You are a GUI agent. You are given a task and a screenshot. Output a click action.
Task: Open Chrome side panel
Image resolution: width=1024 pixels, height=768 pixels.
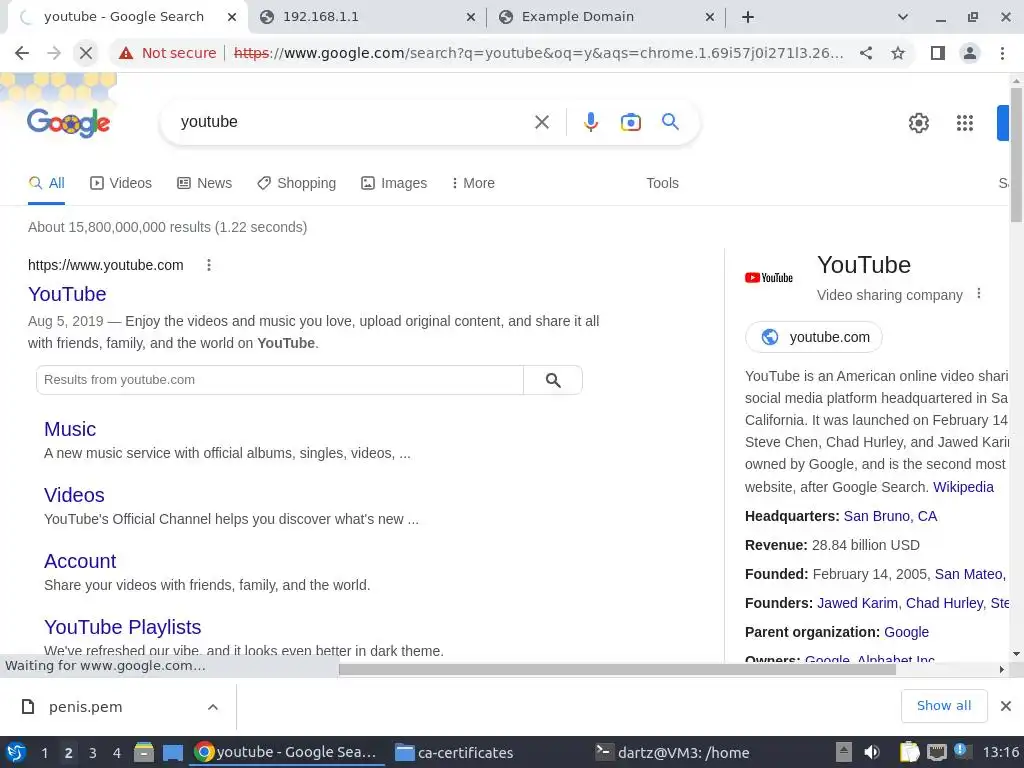tap(938, 53)
